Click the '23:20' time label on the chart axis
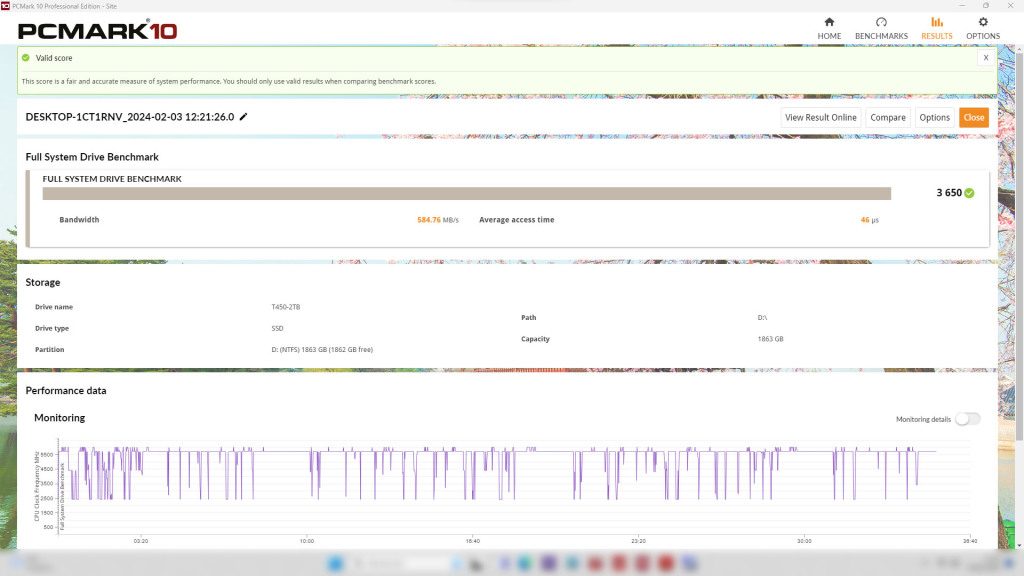Viewport: 1024px width, 576px height. 638,541
